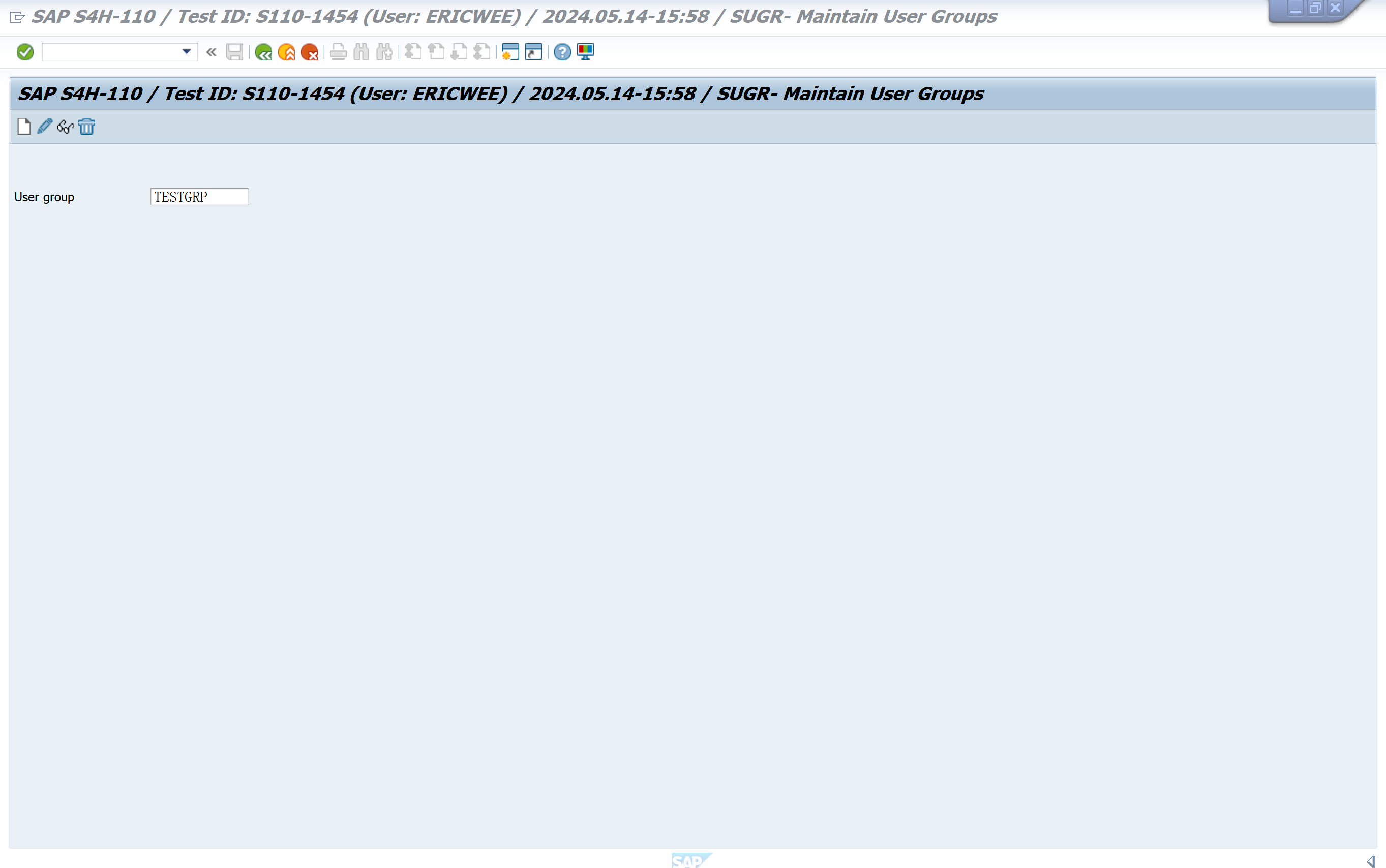Viewport: 1386px width, 868px height.
Task: Display user group with glasses icon
Action: pos(66,127)
